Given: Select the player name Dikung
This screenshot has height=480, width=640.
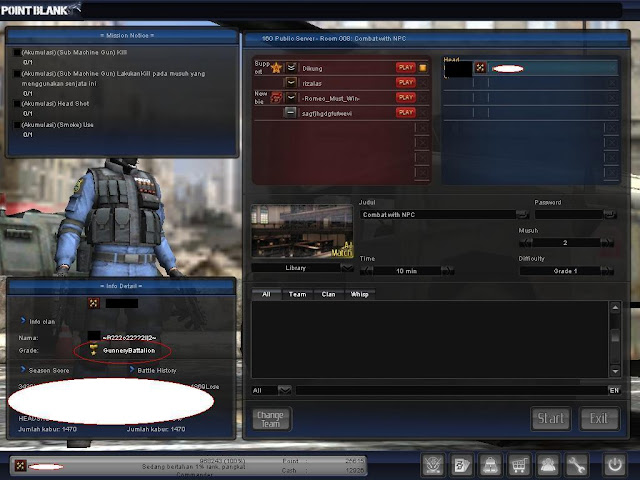Looking at the screenshot, I should tap(312, 69).
